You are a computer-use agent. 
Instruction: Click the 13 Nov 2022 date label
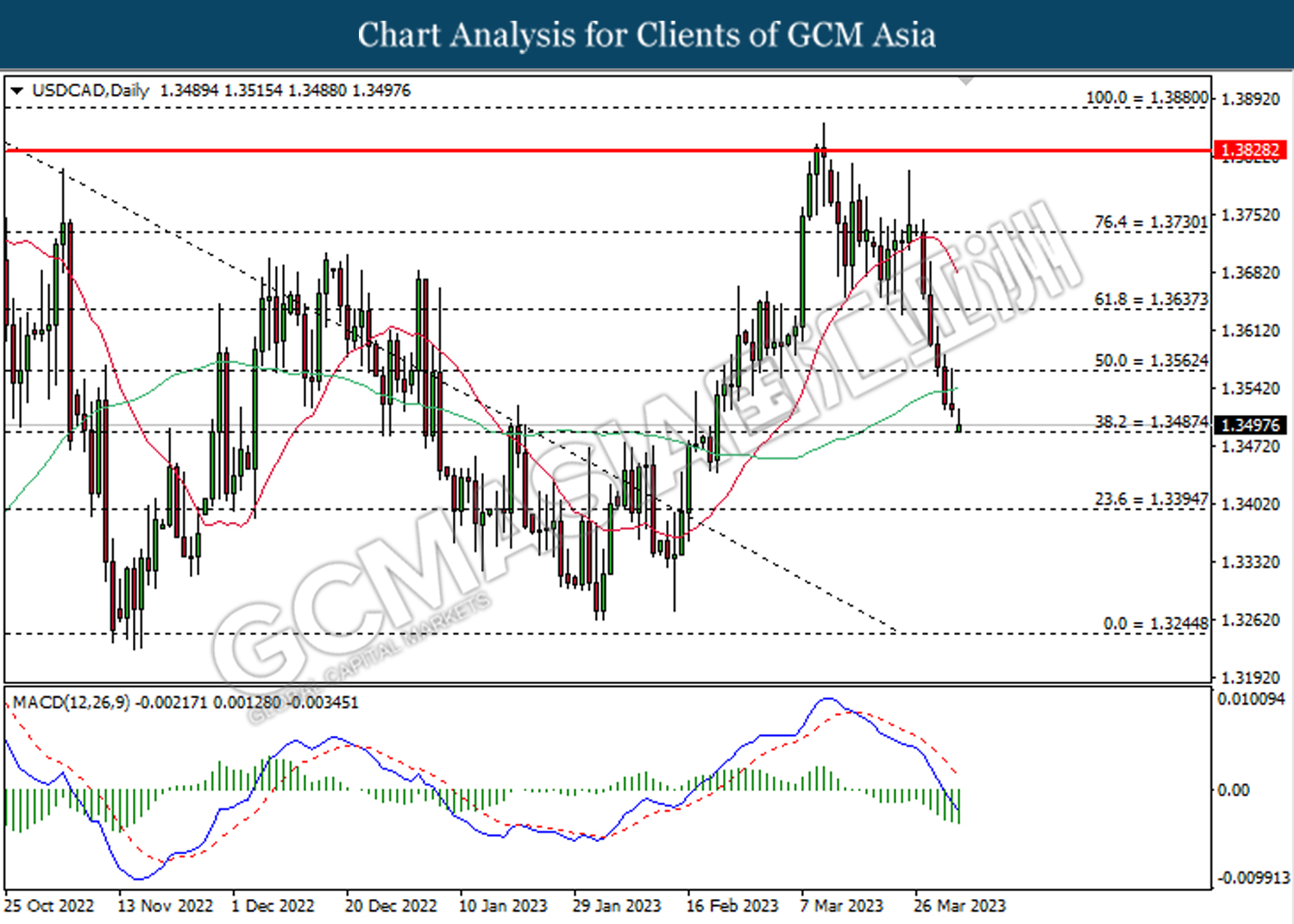(165, 906)
